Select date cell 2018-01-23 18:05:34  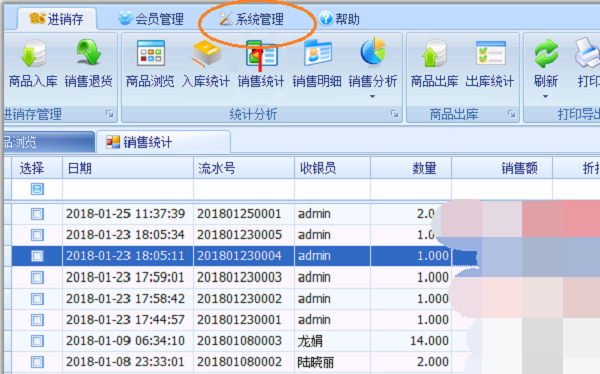[x=128, y=235]
